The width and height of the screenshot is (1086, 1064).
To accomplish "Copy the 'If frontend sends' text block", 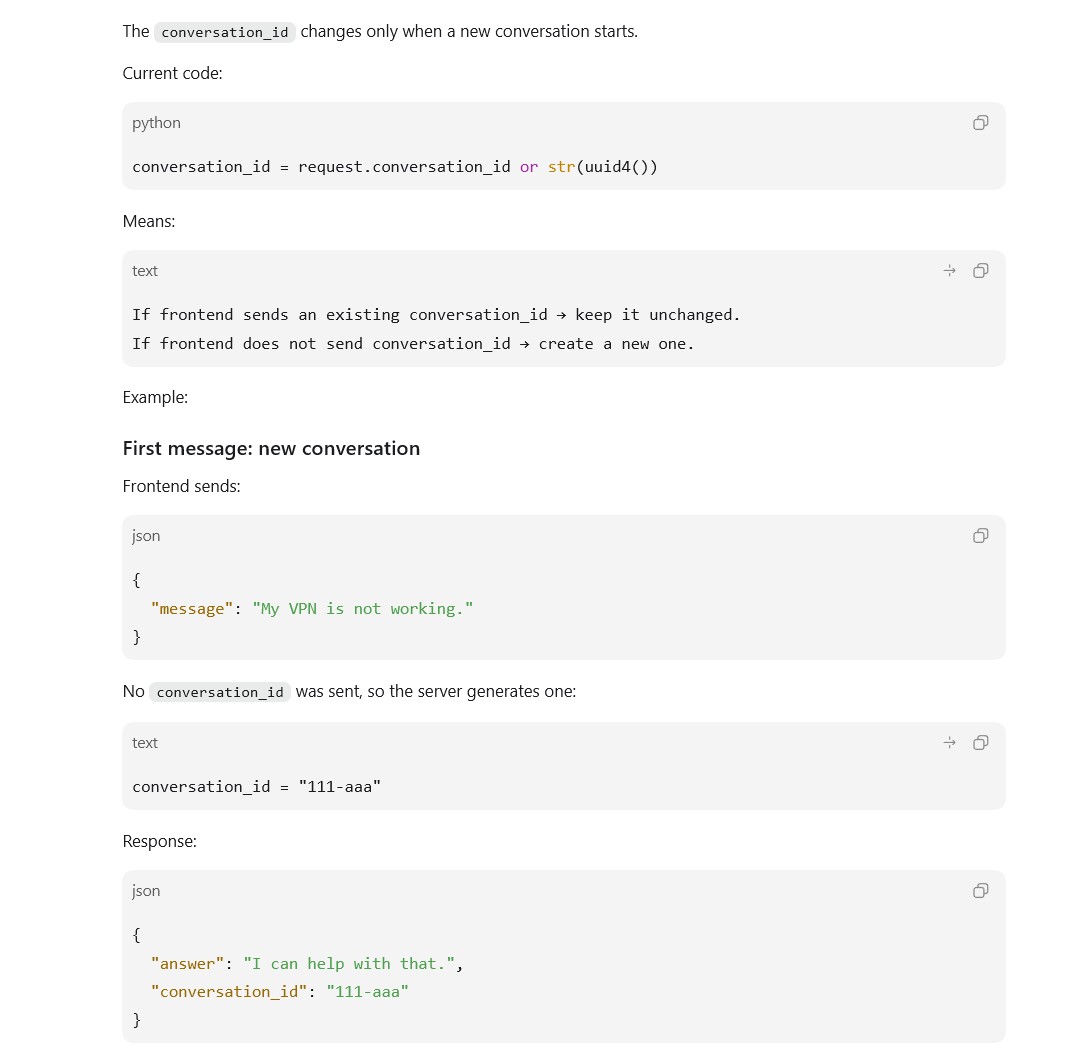I will [980, 271].
